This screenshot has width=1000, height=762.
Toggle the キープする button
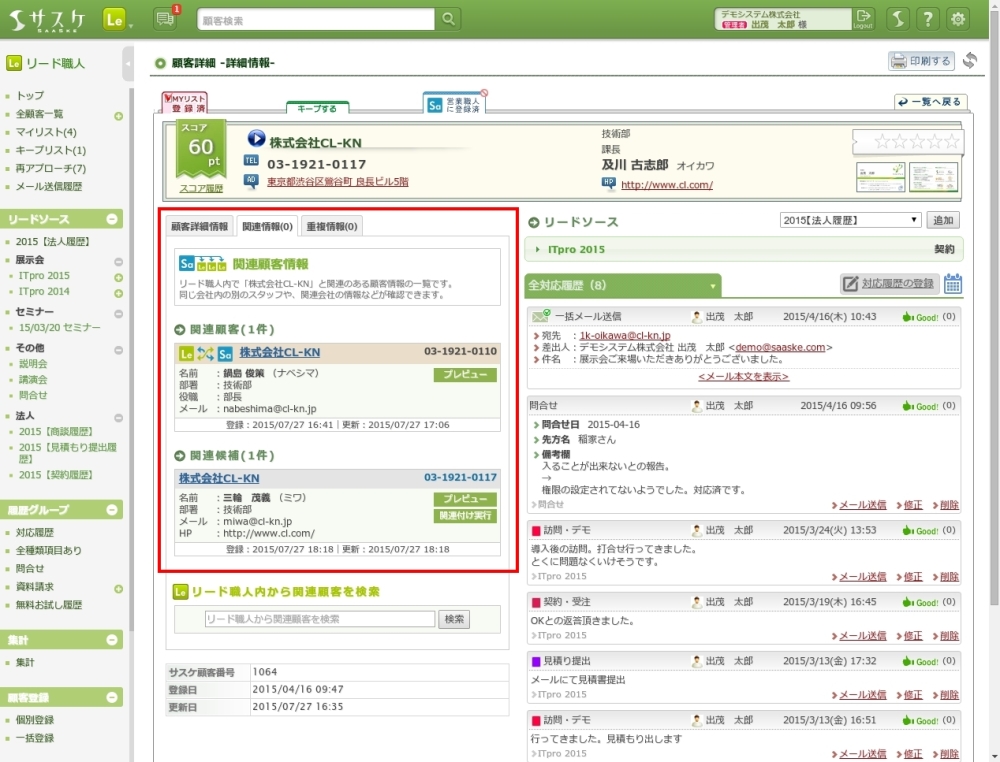click(x=317, y=107)
